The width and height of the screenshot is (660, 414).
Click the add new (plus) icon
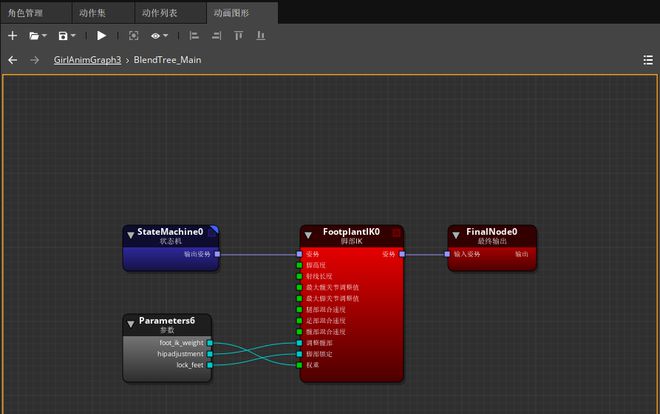(13, 36)
